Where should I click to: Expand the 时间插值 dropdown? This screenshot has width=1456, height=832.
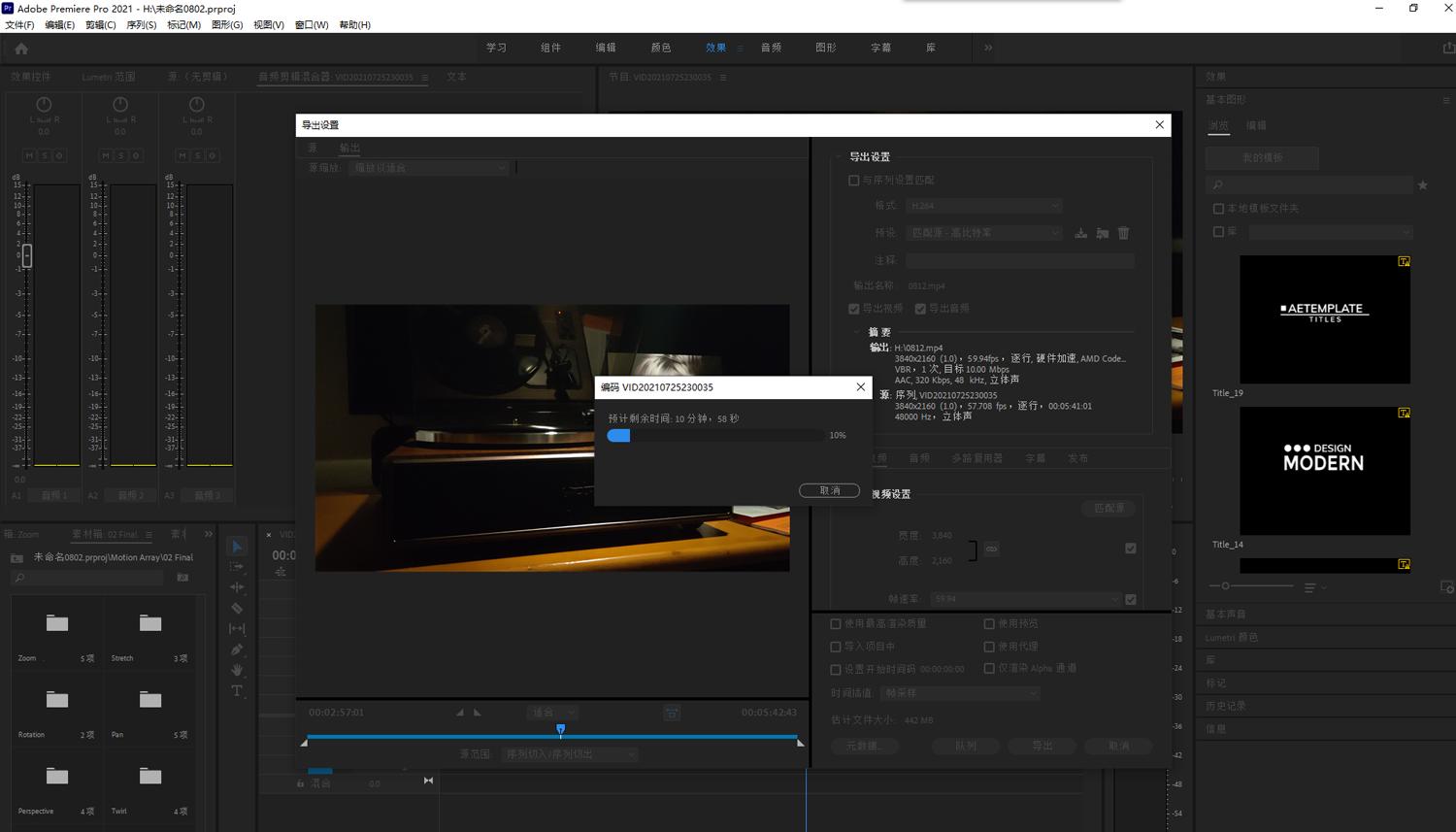point(960,693)
